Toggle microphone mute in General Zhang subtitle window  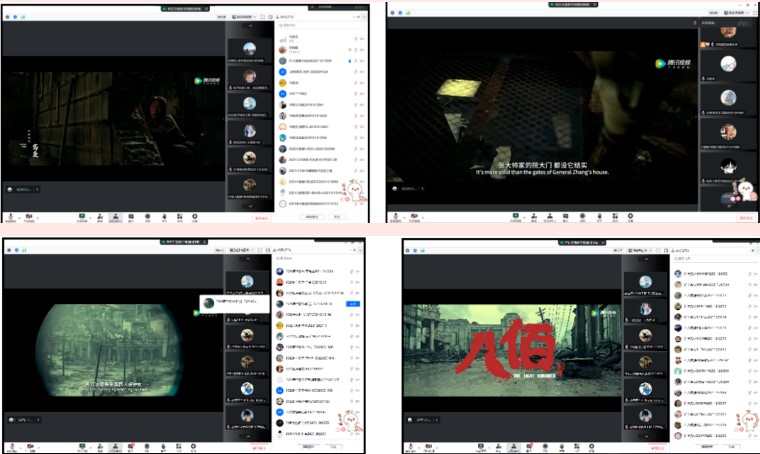pyautogui.click(x=396, y=217)
